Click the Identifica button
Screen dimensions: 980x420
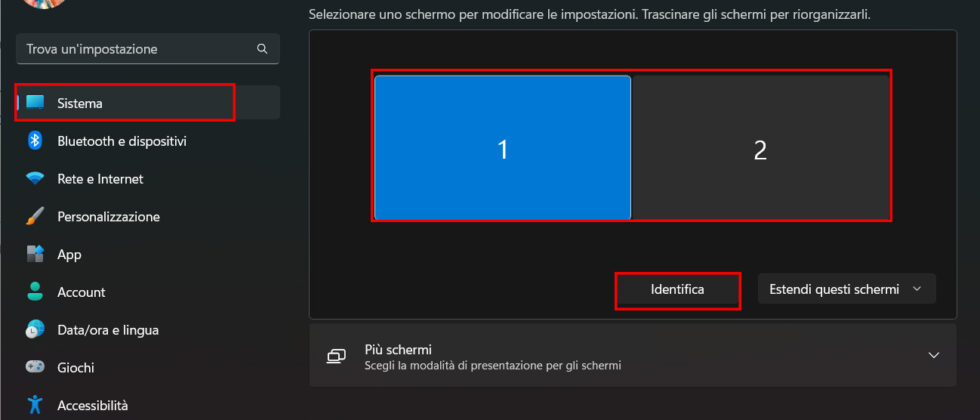(678, 289)
